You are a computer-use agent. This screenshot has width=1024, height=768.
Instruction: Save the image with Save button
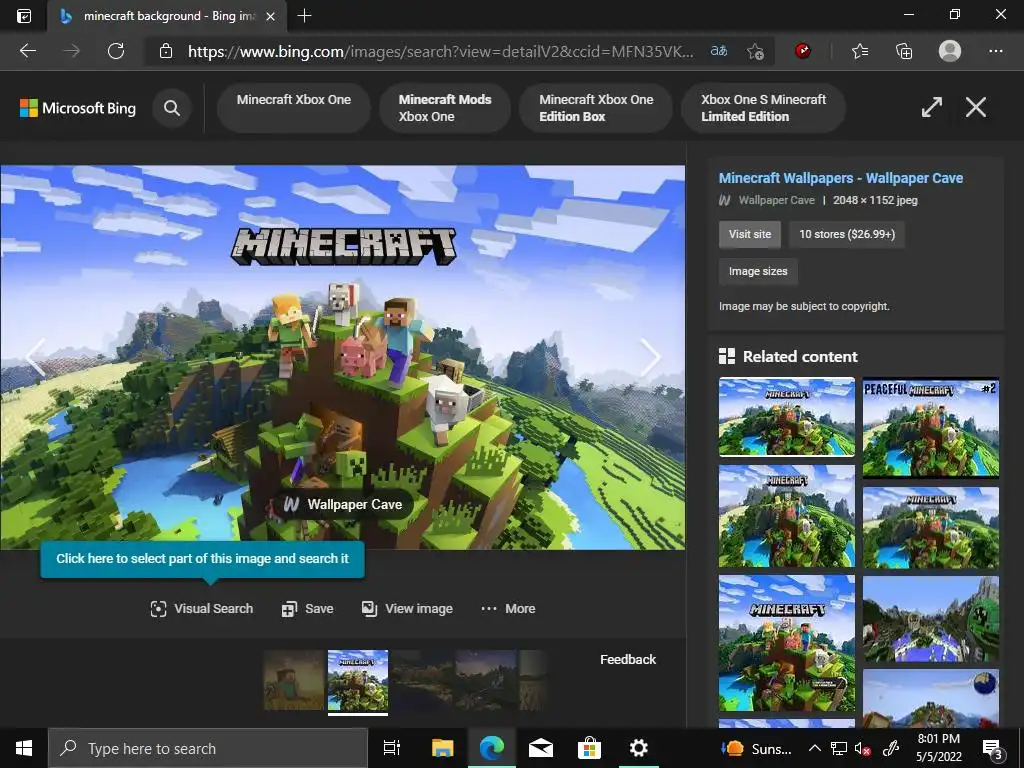(x=308, y=609)
